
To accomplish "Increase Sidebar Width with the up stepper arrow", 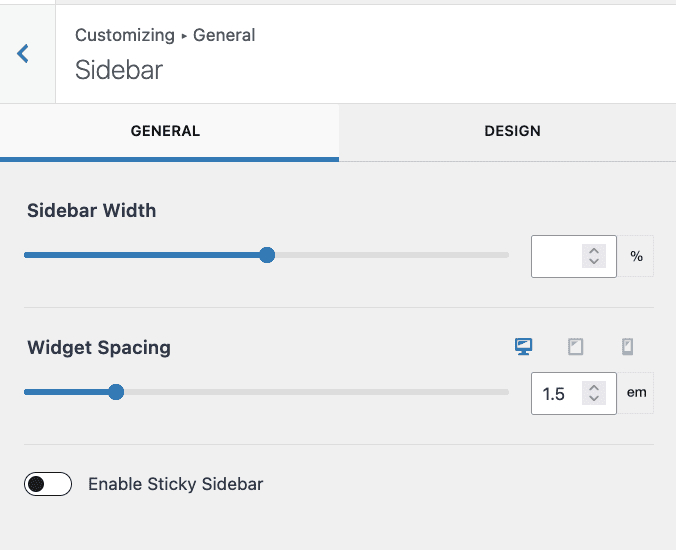I will tap(594, 251).
